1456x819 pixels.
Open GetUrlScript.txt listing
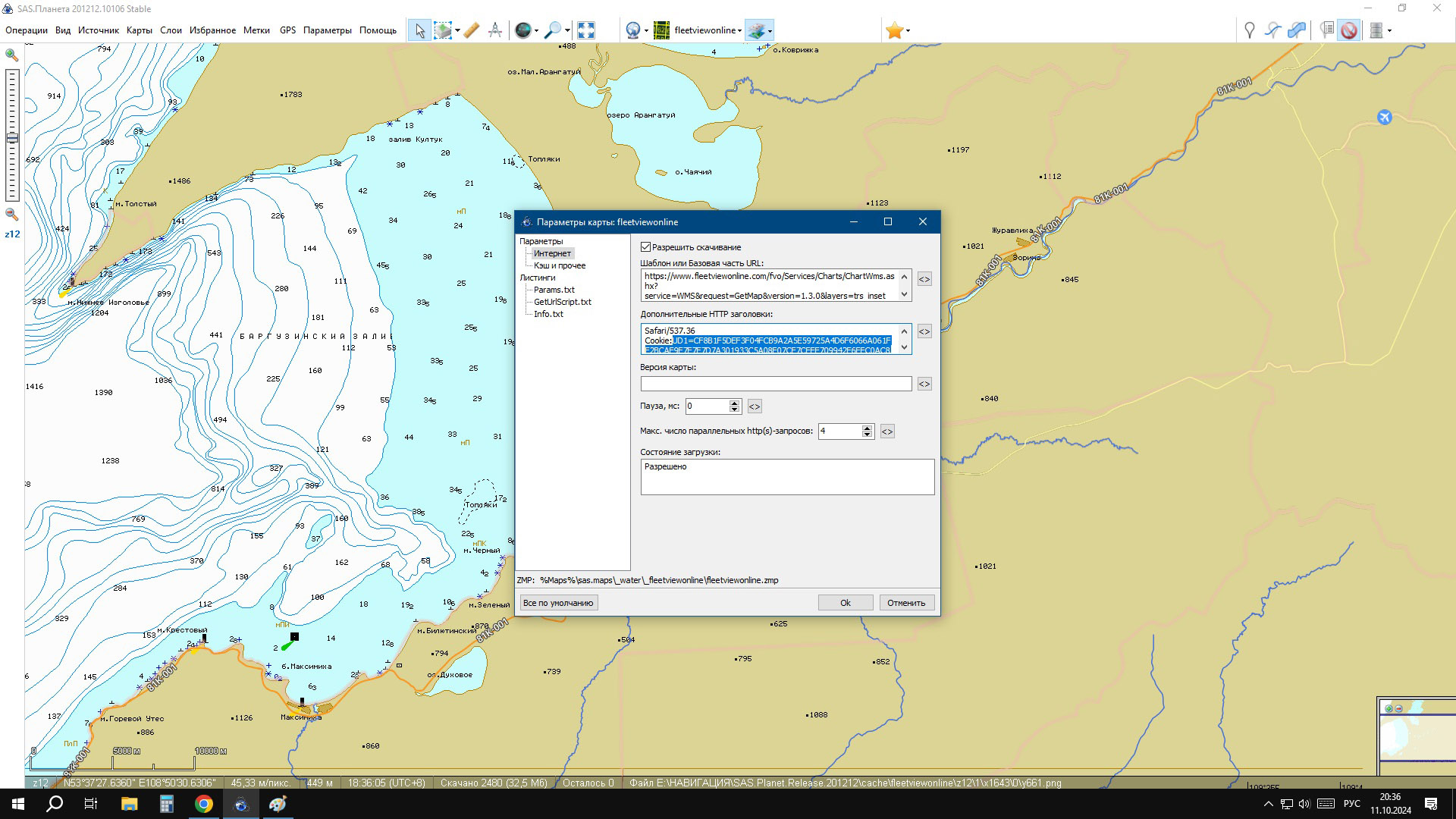[562, 302]
